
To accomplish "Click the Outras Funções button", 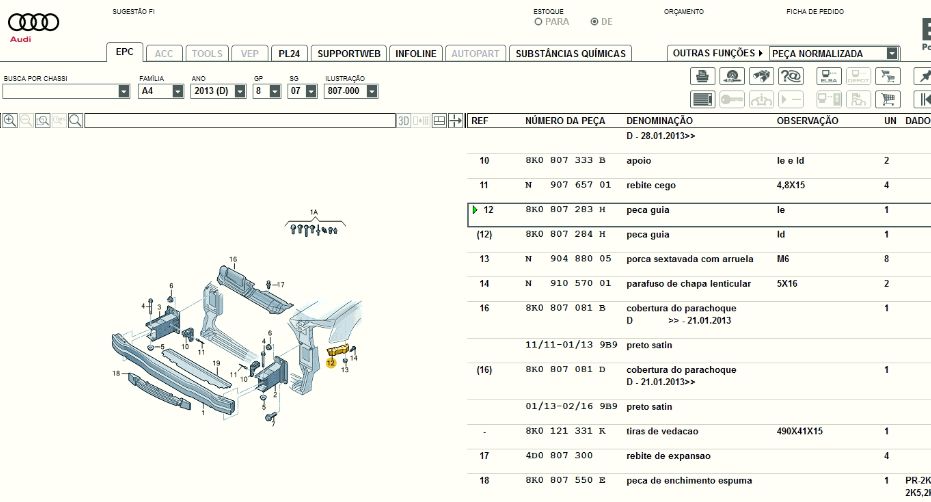I will (716, 53).
